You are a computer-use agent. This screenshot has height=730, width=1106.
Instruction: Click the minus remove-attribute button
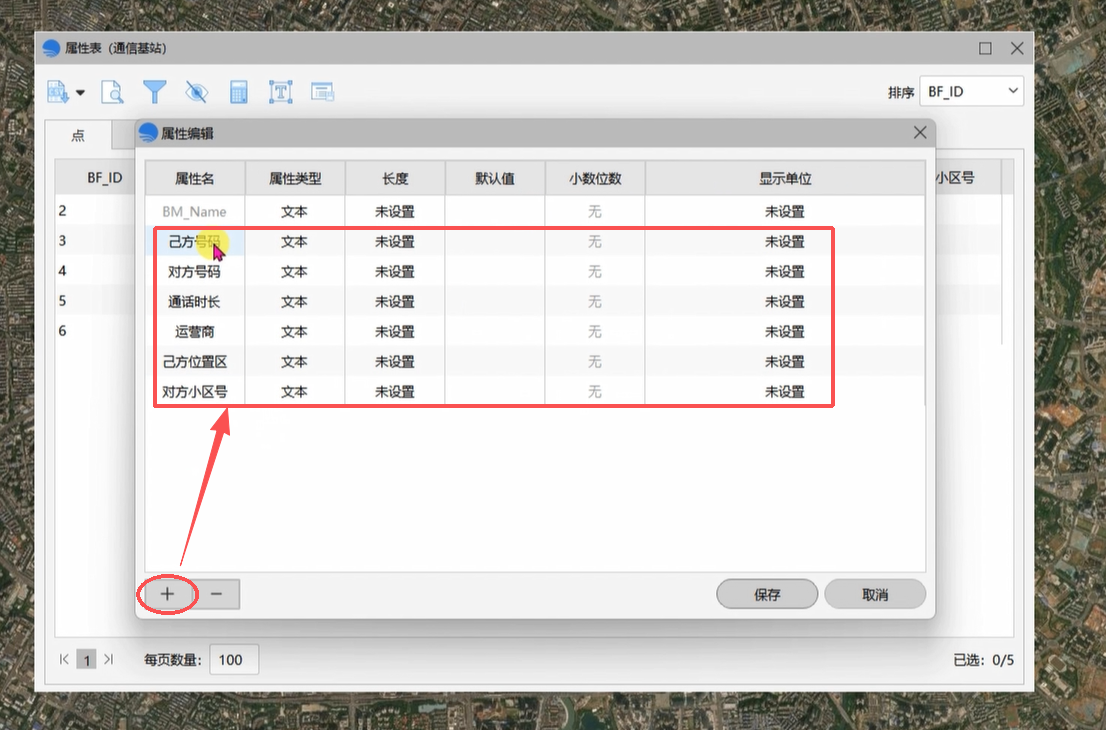[x=217, y=594]
